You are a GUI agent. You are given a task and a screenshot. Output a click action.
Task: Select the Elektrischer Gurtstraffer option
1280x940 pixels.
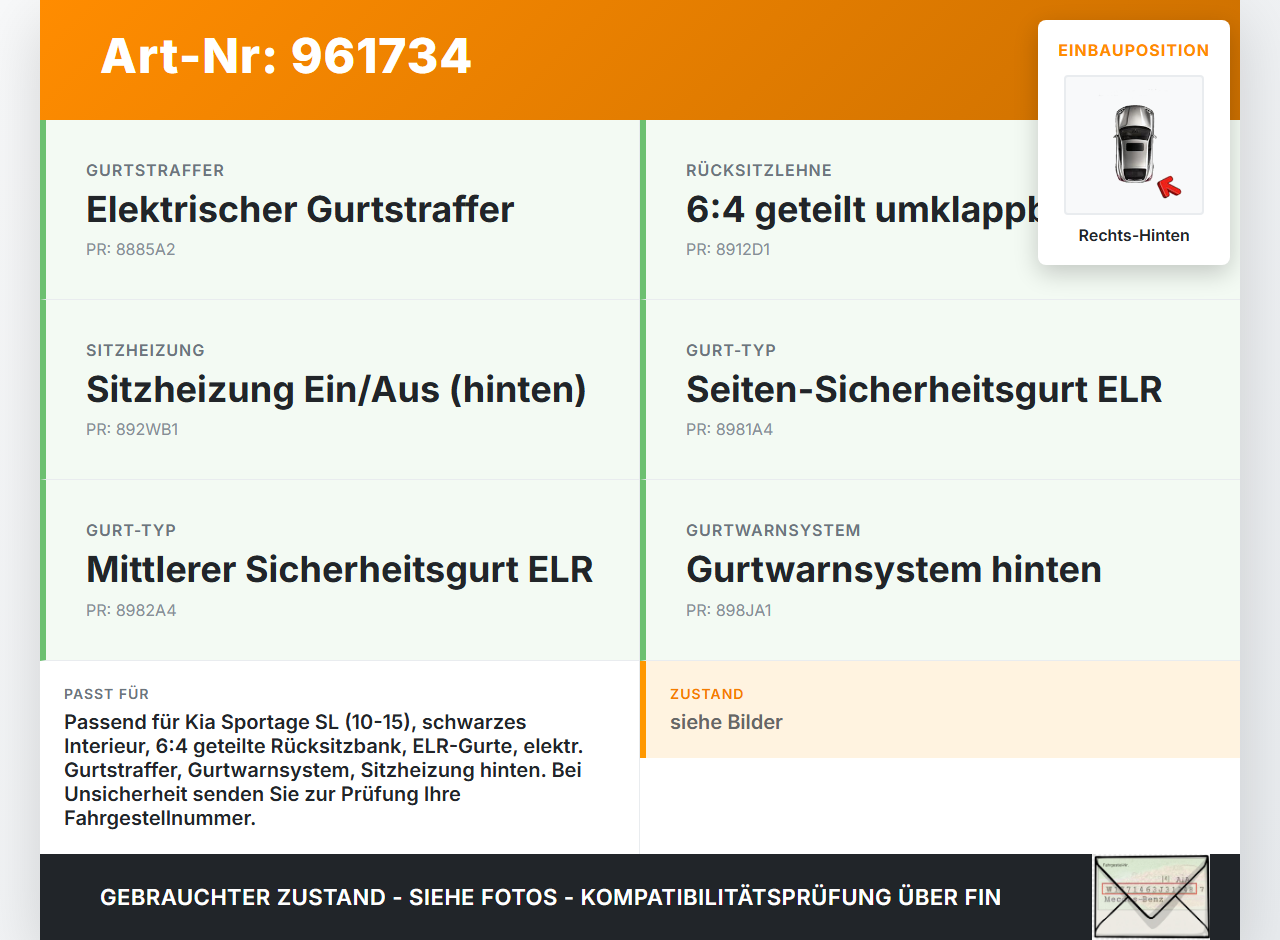click(300, 210)
